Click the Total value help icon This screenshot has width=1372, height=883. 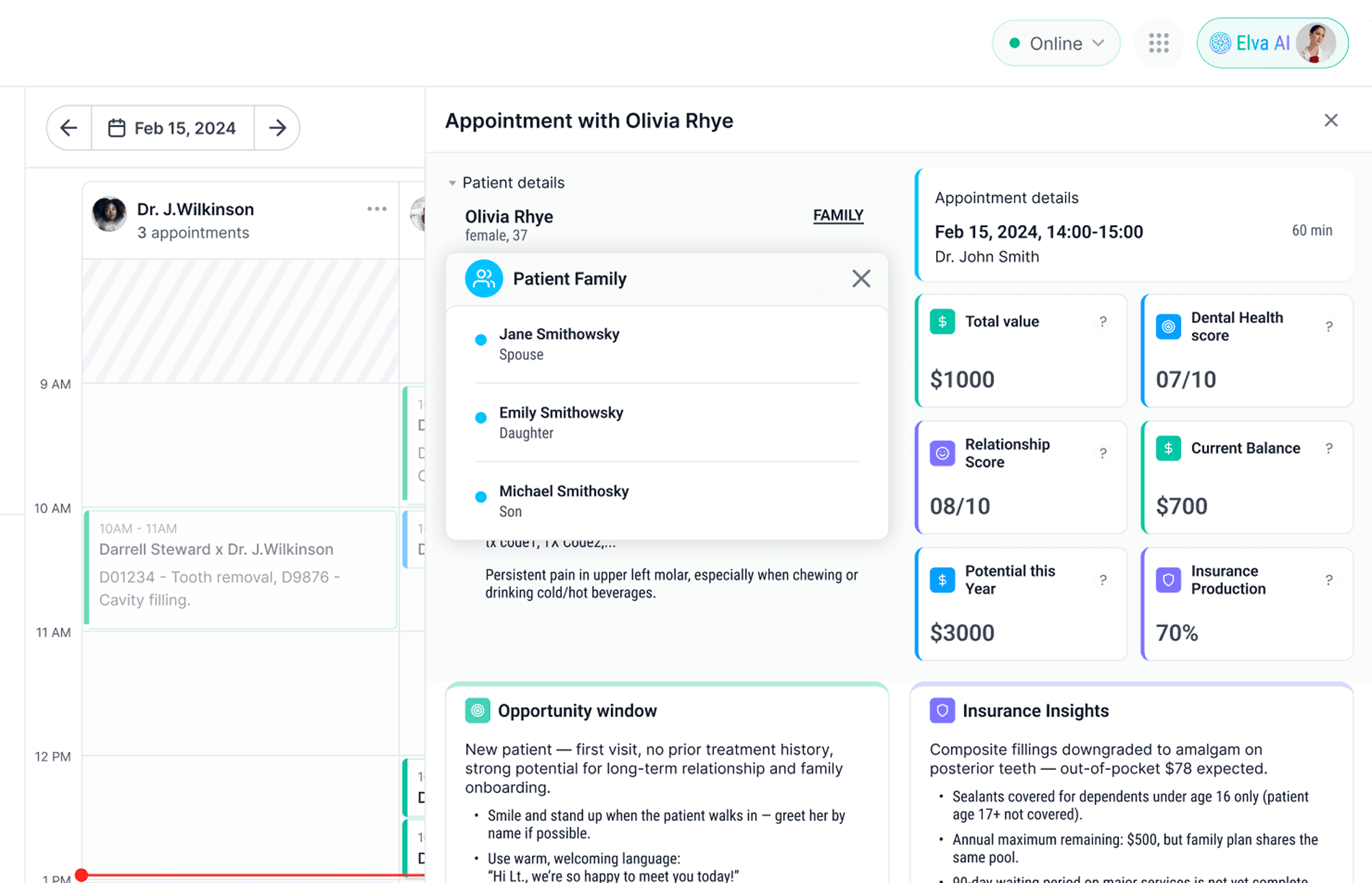point(1102,322)
